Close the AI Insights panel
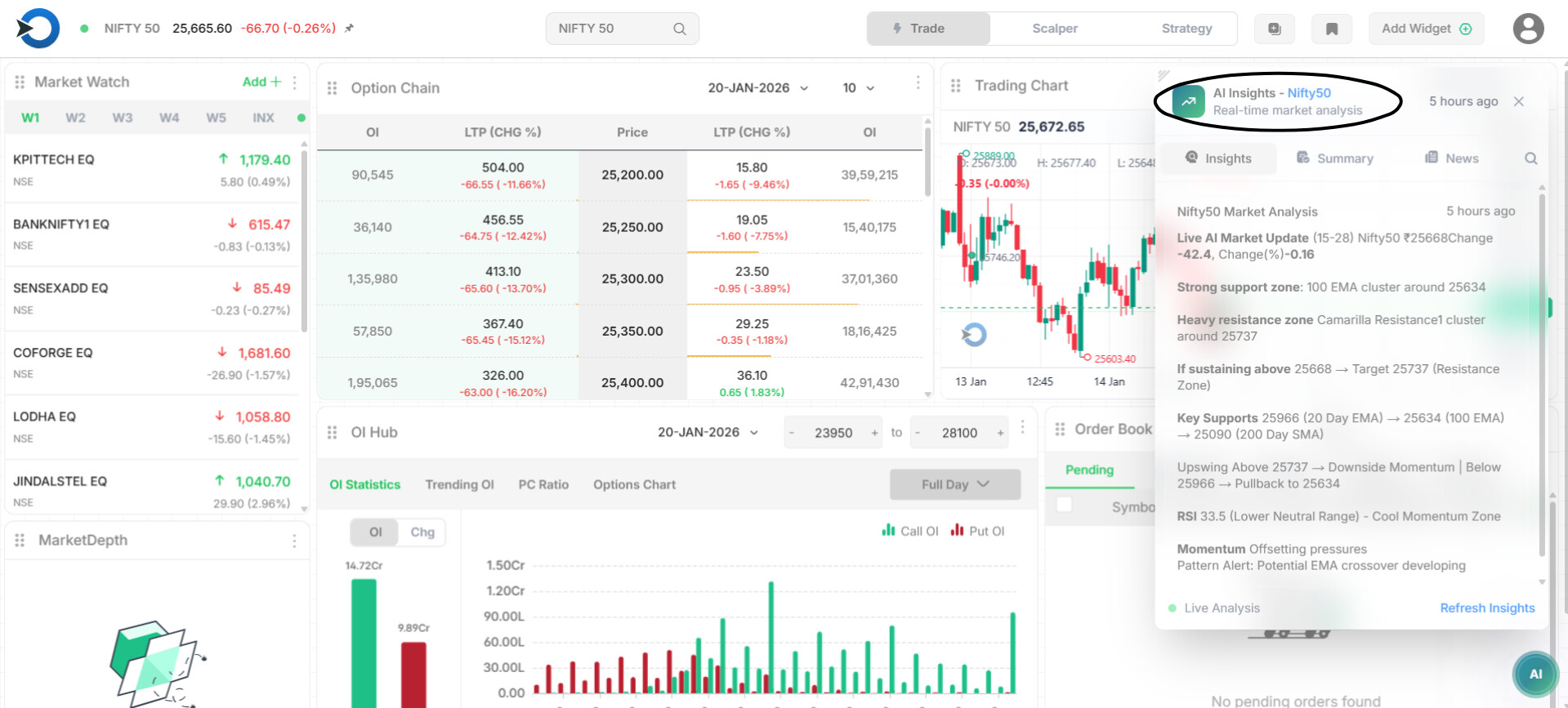The height and width of the screenshot is (708, 1568). 1518,101
